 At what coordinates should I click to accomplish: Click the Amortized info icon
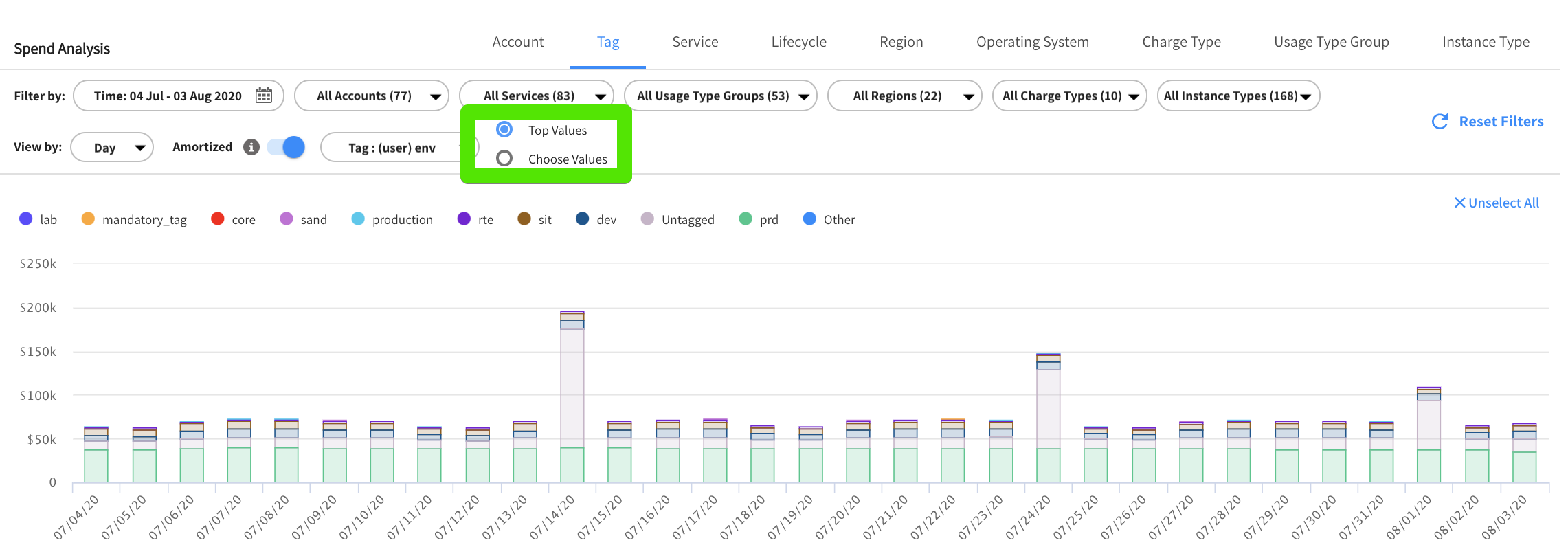tap(251, 147)
